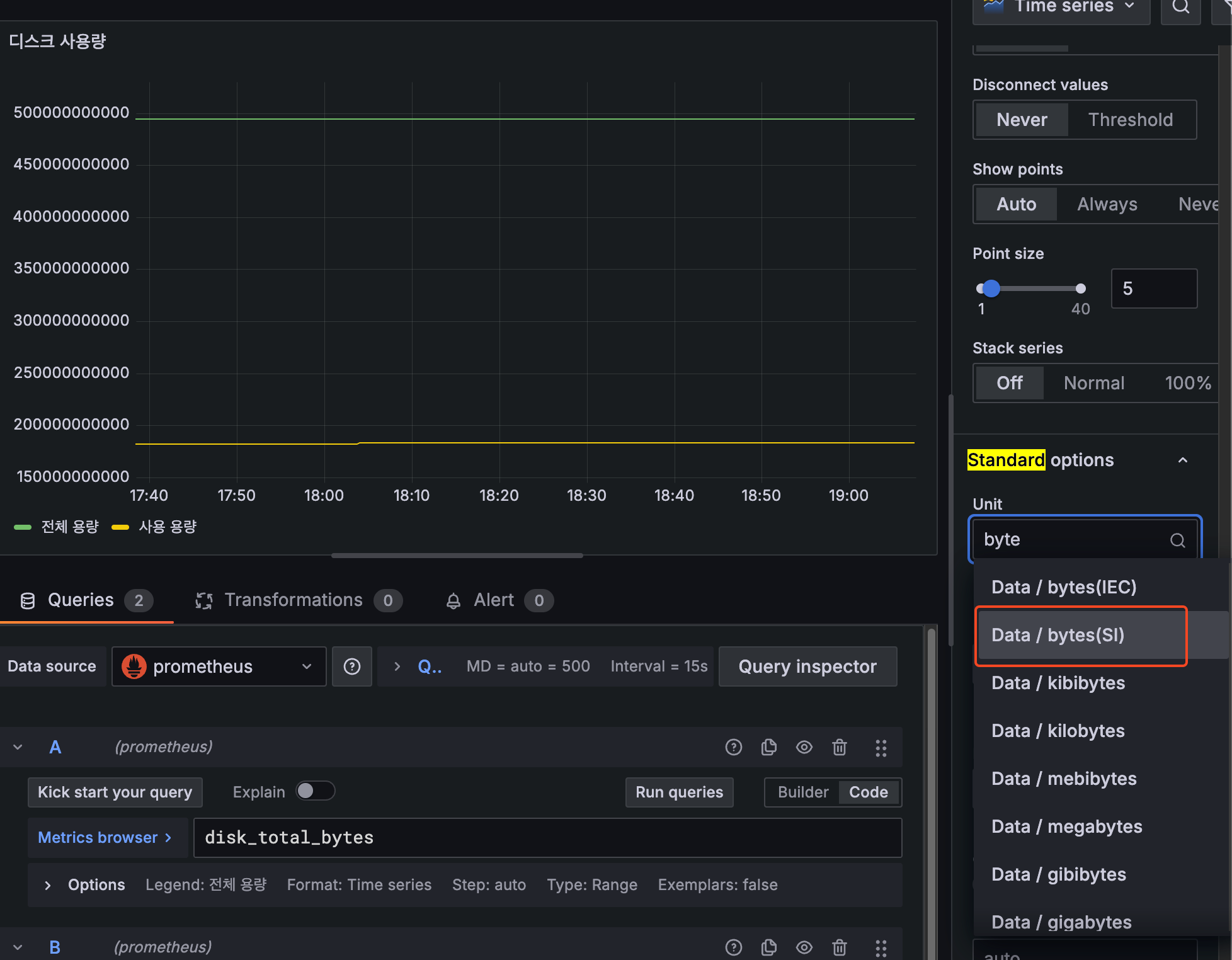This screenshot has height=960, width=1232.
Task: Duplicate query A using copy icon
Action: click(768, 747)
